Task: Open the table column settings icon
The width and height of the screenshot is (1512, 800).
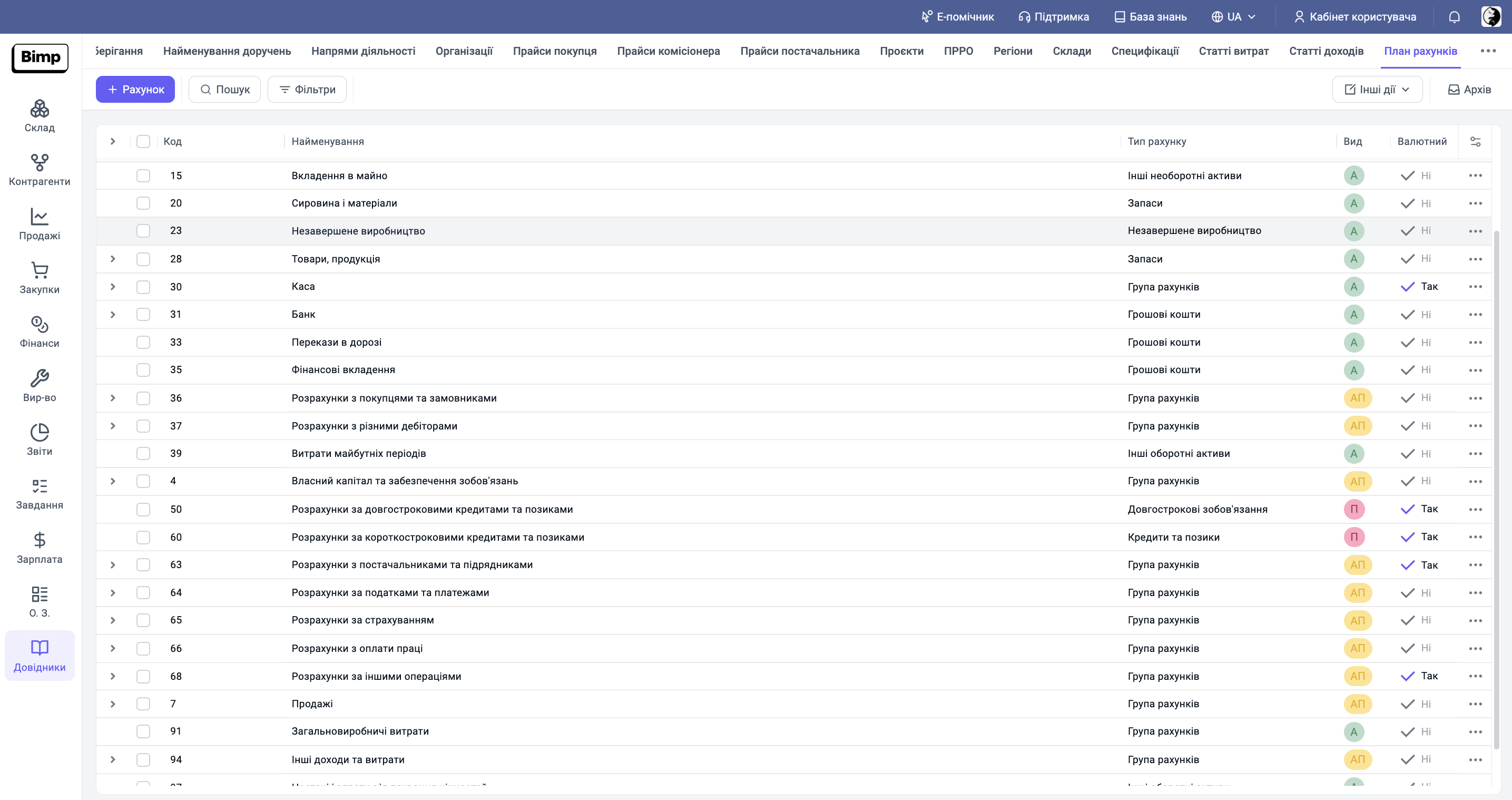Action: tap(1475, 142)
